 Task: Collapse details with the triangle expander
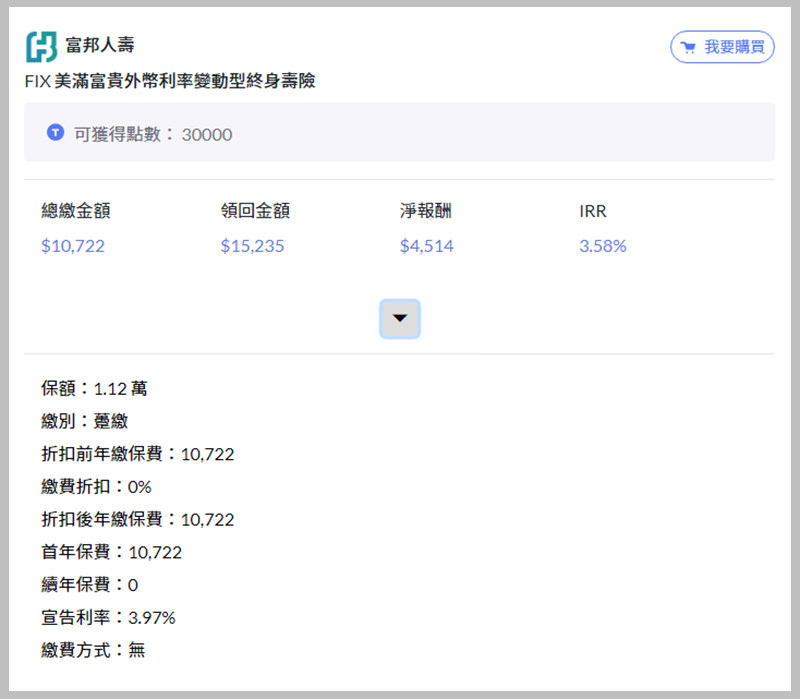pos(399,319)
